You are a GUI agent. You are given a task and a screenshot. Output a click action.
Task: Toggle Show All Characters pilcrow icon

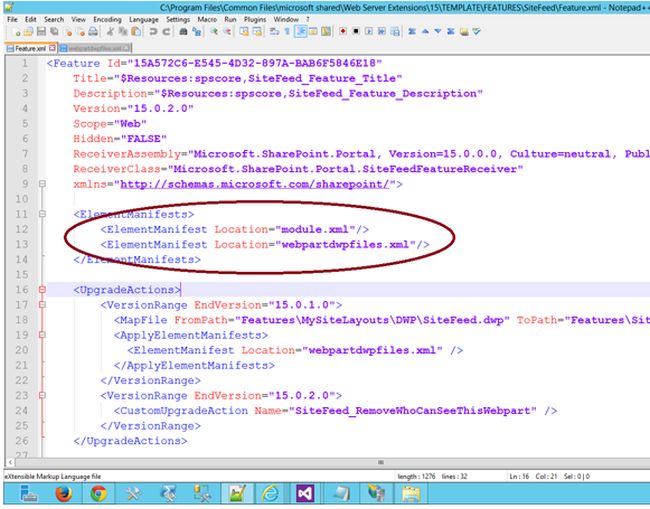(287, 32)
